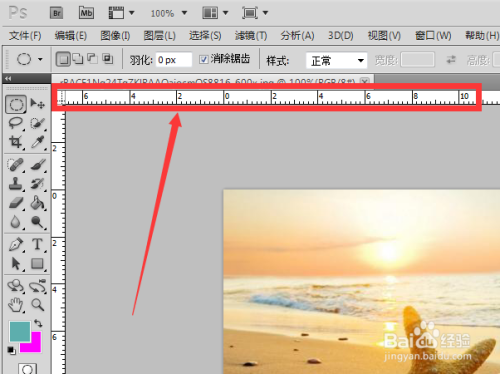Enable Intersect with Selection mode

click(107, 59)
